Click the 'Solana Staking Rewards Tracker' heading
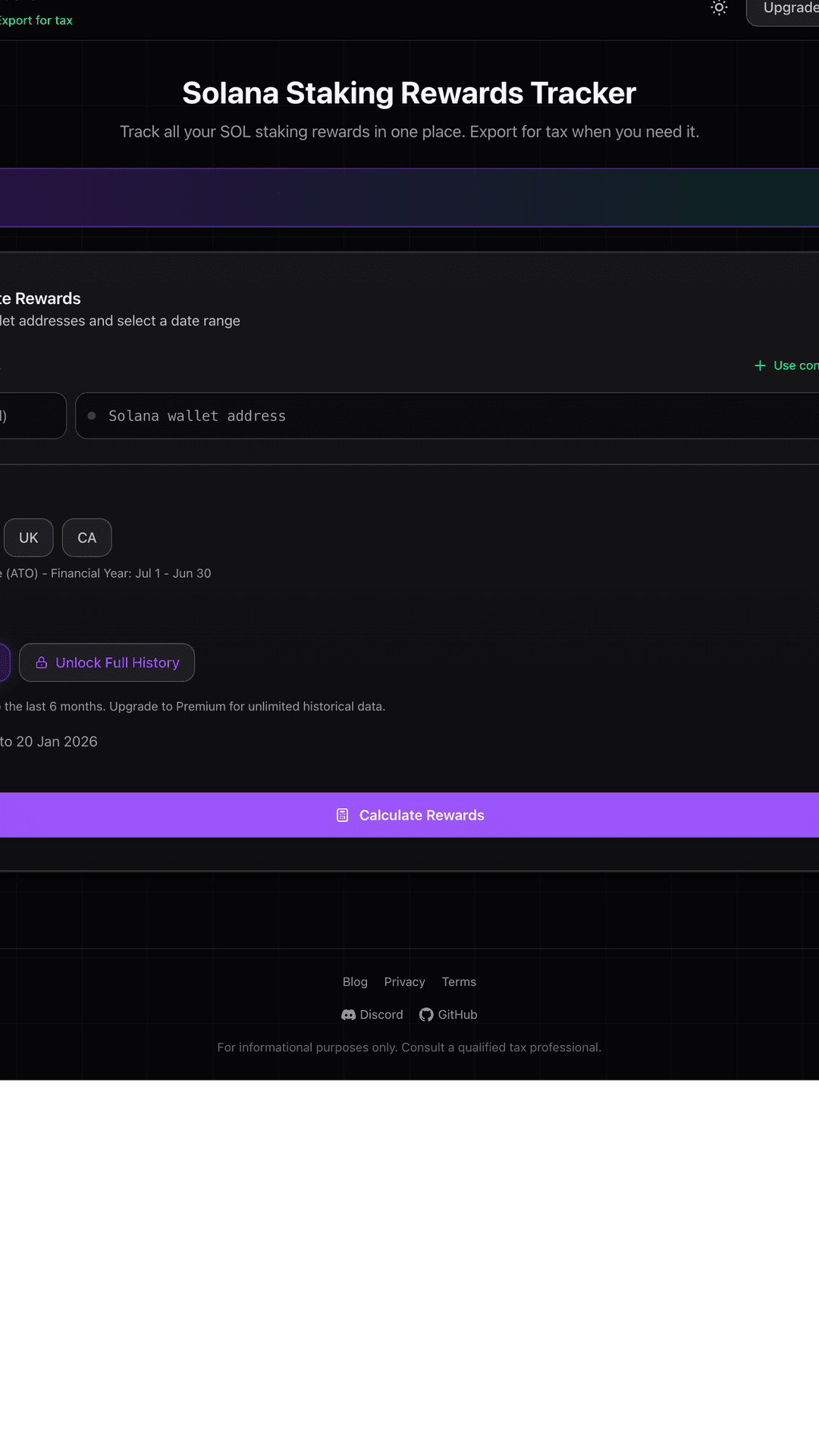Viewport: 819px width, 1456px height. pos(409,93)
